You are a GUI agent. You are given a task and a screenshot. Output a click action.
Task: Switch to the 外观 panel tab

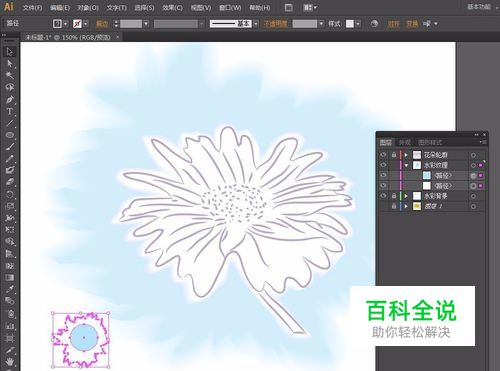405,142
